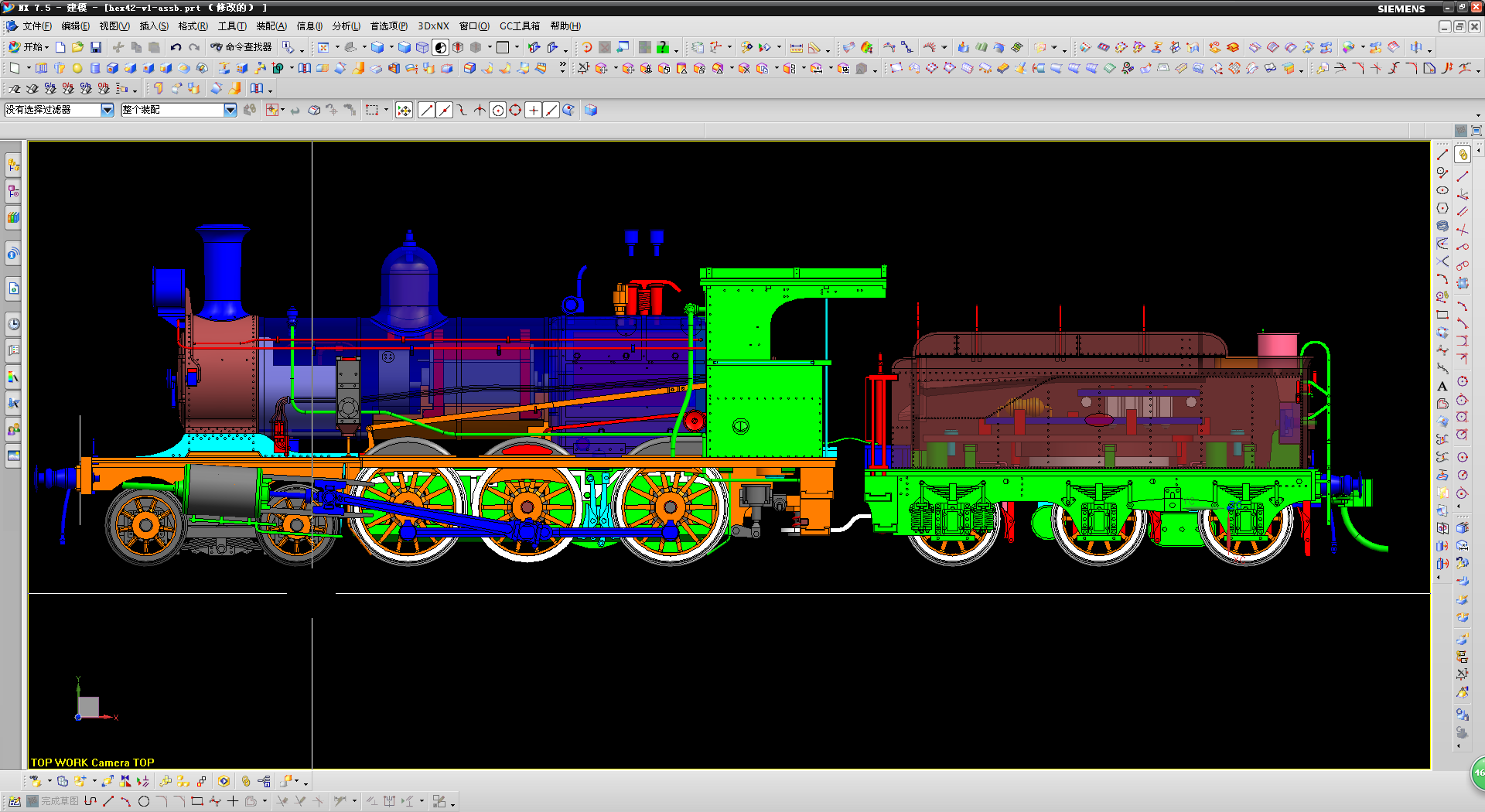Open the GC工具箱 menu
The width and height of the screenshot is (1485, 812).
click(519, 26)
